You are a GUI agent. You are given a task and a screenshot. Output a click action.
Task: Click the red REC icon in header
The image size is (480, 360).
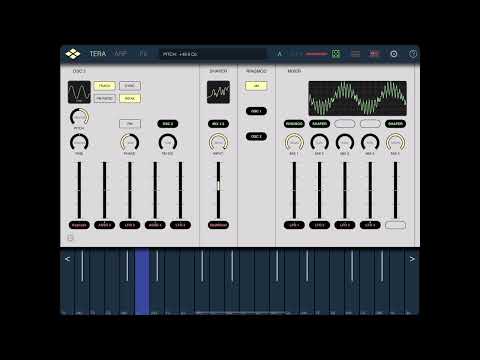[x=374, y=54]
